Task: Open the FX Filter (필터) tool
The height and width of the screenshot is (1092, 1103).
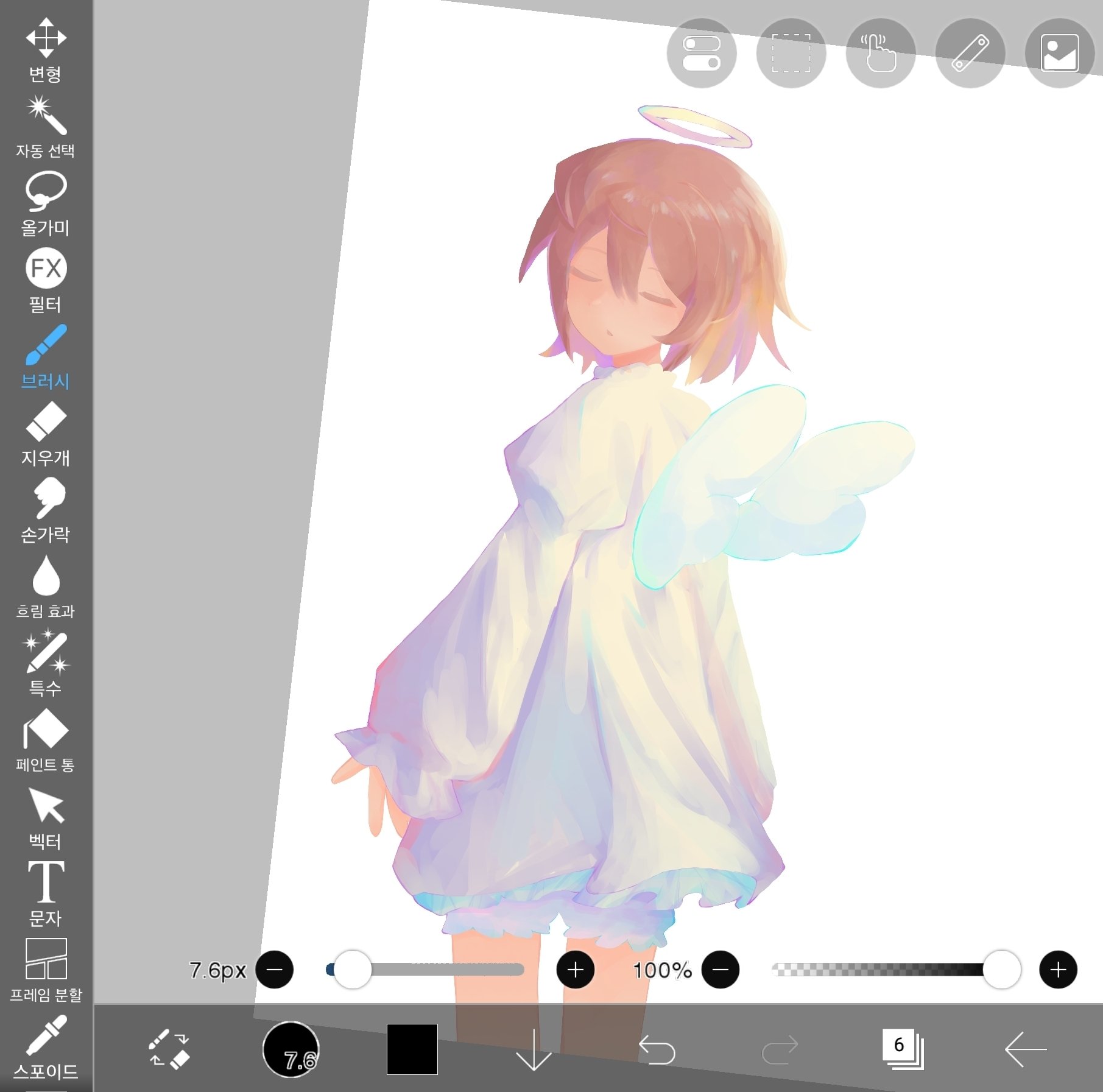Action: point(46,280)
